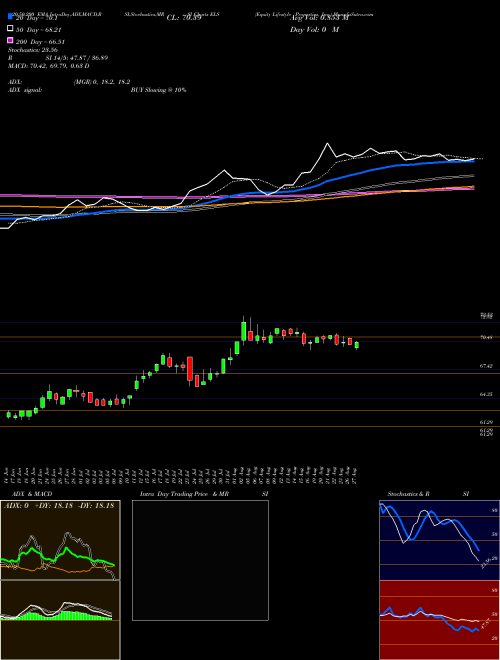Screen dimensions: 500x660
Task: Open the empty Intra Day Trading Price panel
Action: click(x=200, y=560)
